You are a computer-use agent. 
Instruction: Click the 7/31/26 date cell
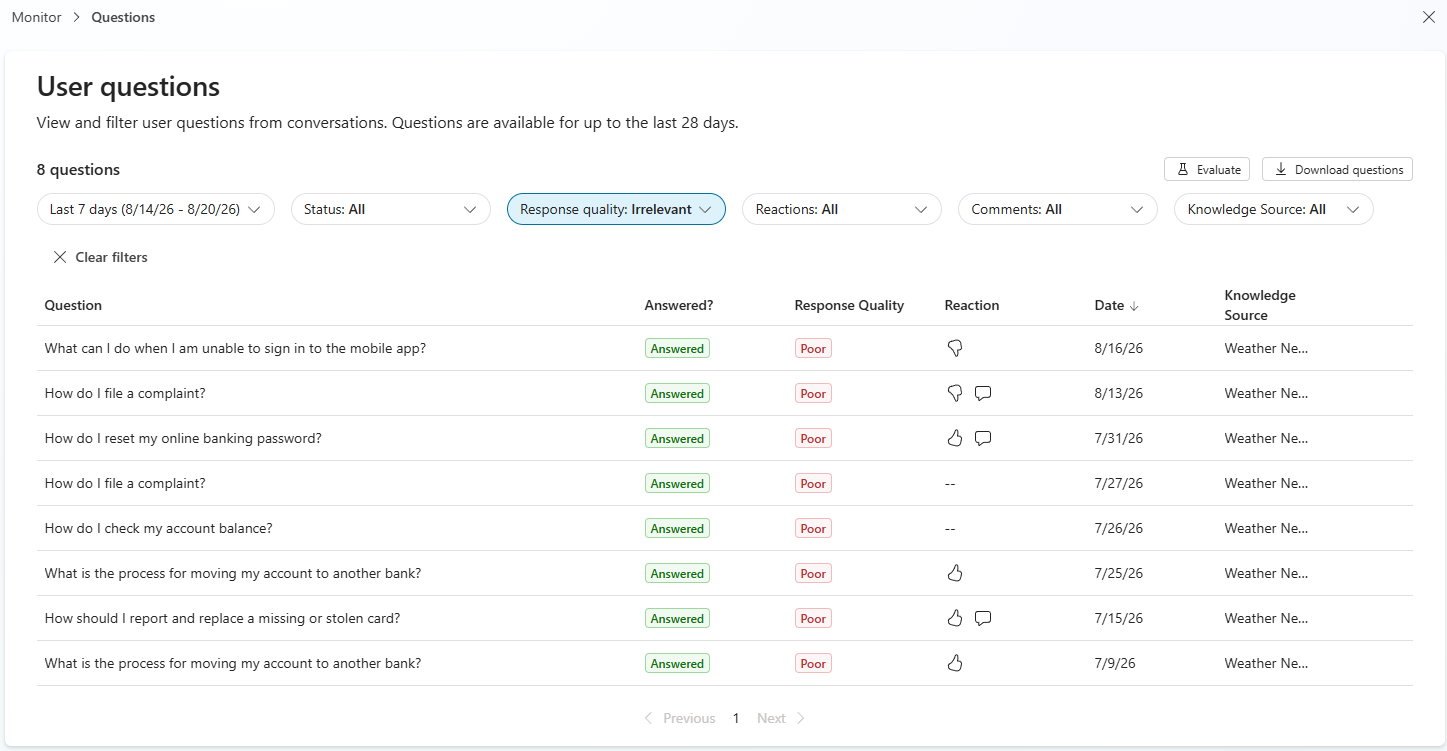click(1119, 438)
